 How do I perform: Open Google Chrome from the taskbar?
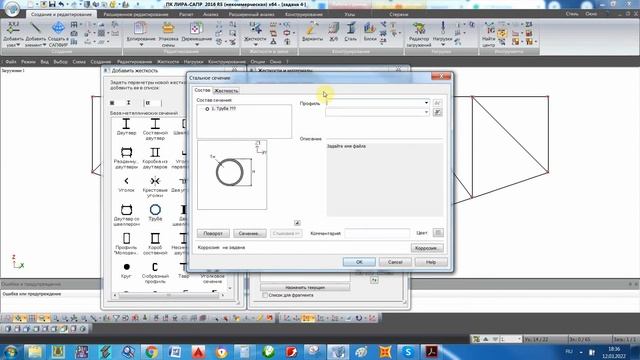[151, 352]
